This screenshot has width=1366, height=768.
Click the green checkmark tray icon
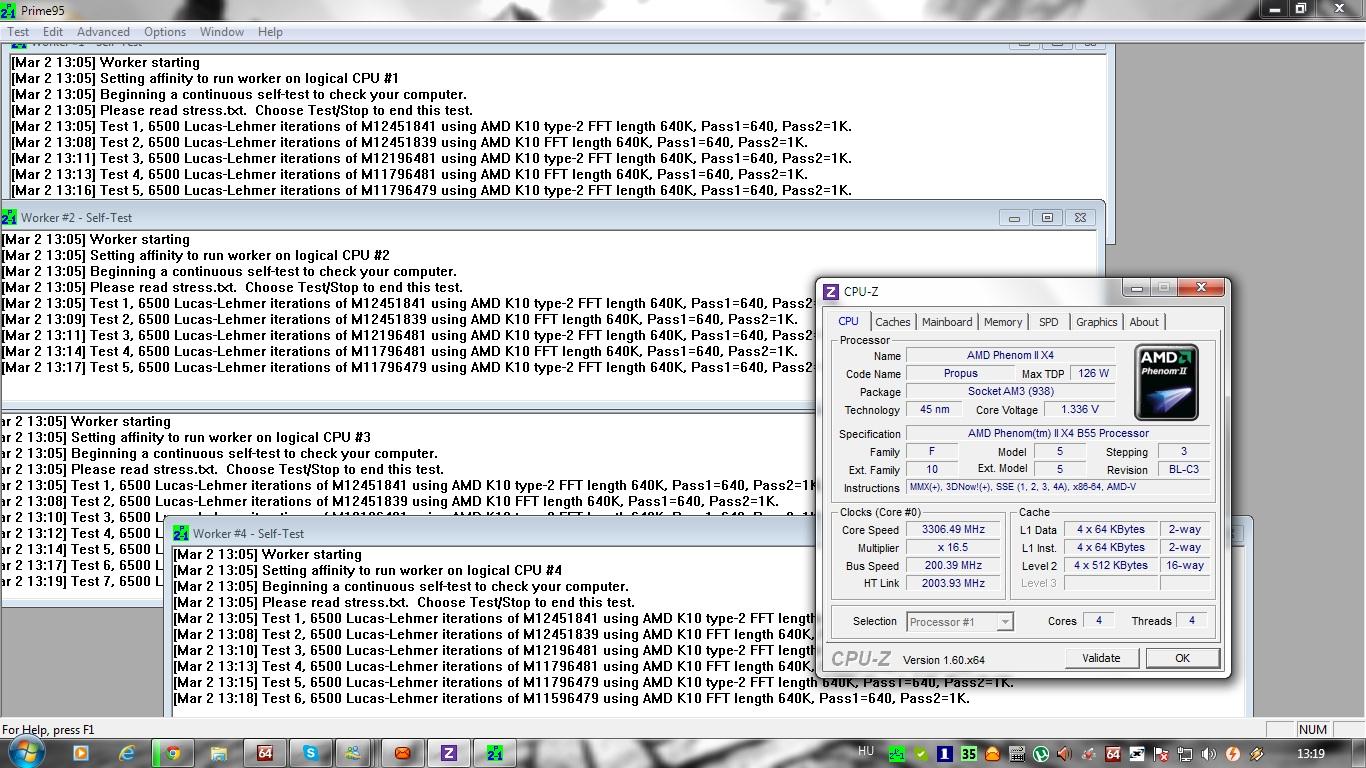coord(921,754)
